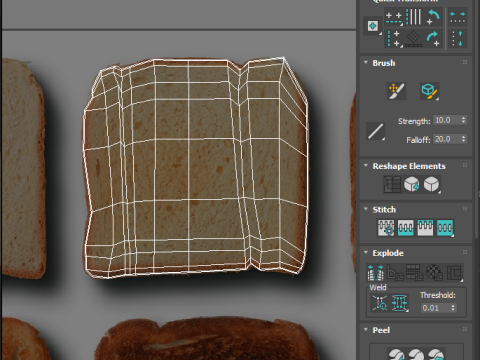This screenshot has width=480, height=360.
Task: Click the Align Horizontally to Pivot icon
Action: coord(394,18)
